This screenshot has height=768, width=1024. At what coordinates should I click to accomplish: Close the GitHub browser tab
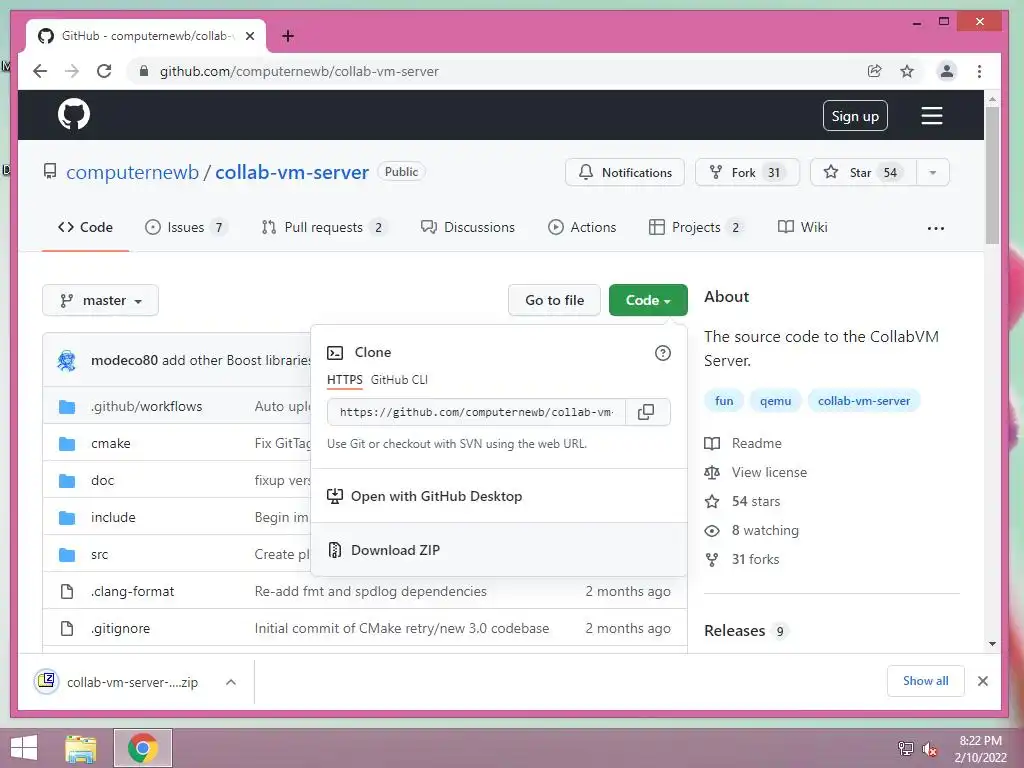tap(249, 36)
